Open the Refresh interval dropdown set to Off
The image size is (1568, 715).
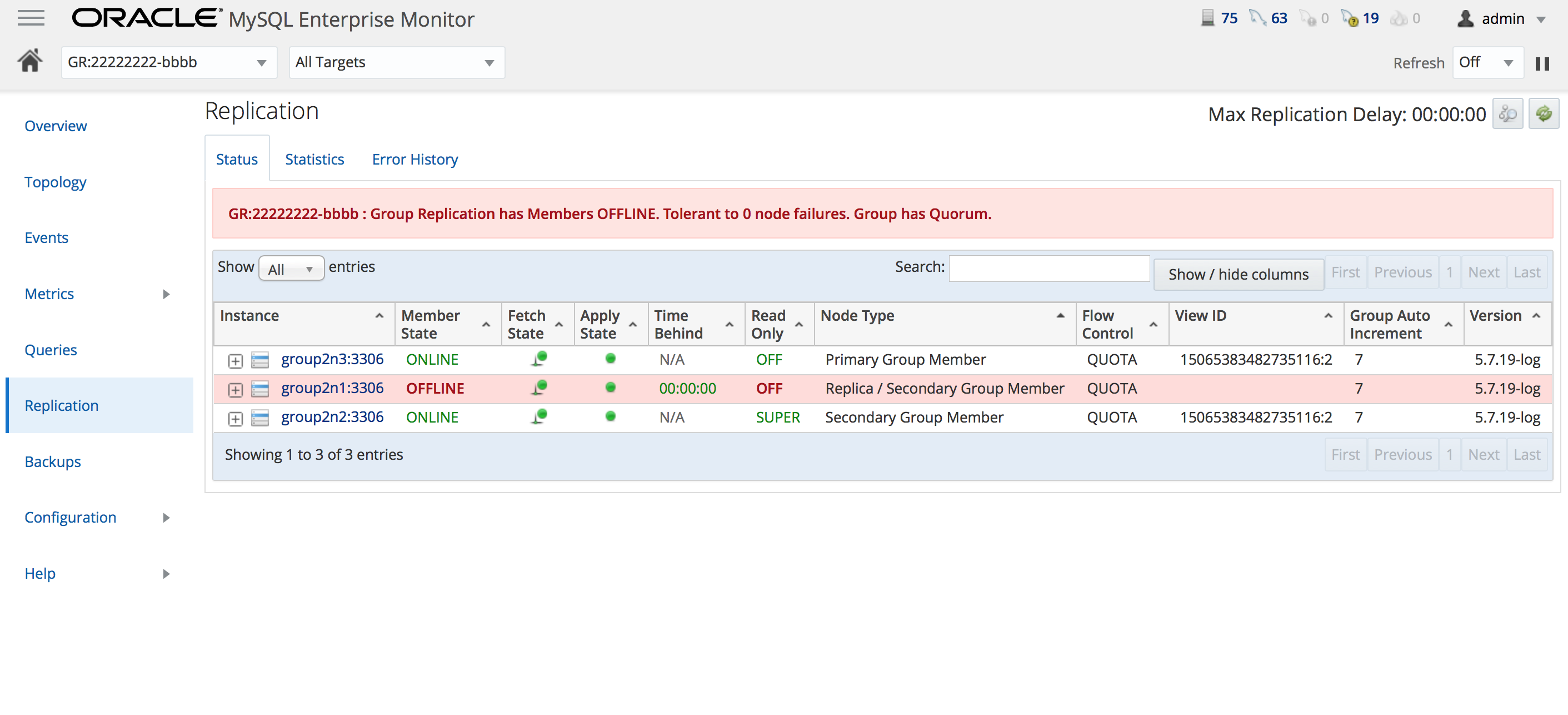click(x=1487, y=62)
